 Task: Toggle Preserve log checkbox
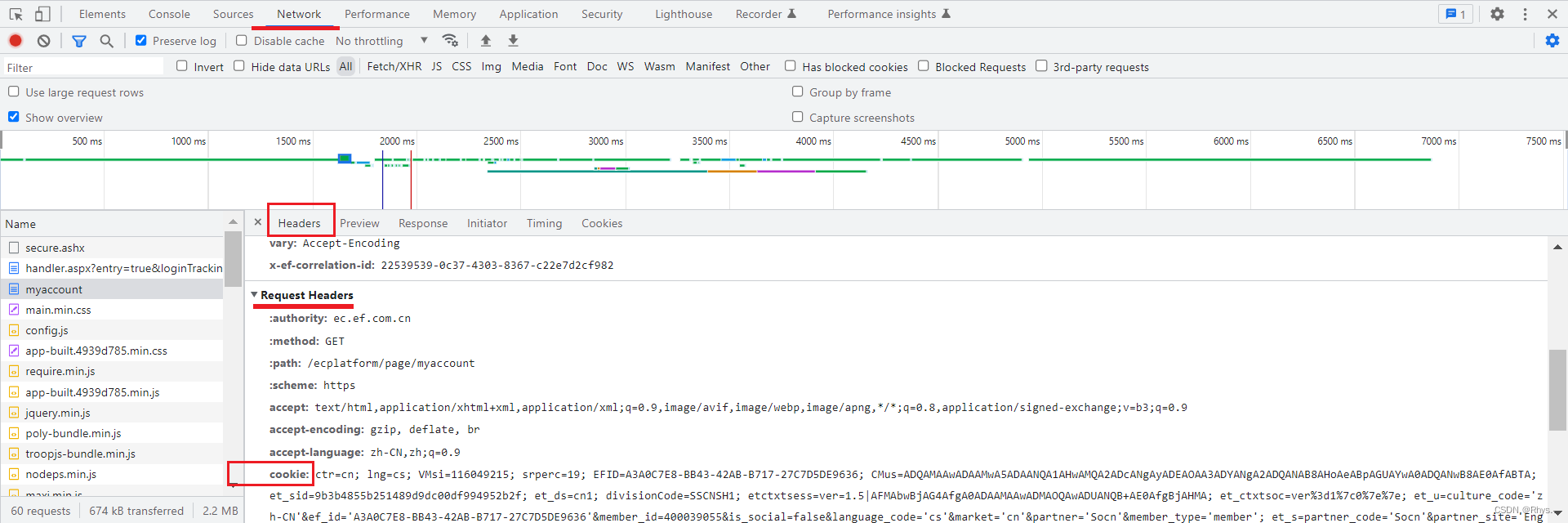coord(141,40)
